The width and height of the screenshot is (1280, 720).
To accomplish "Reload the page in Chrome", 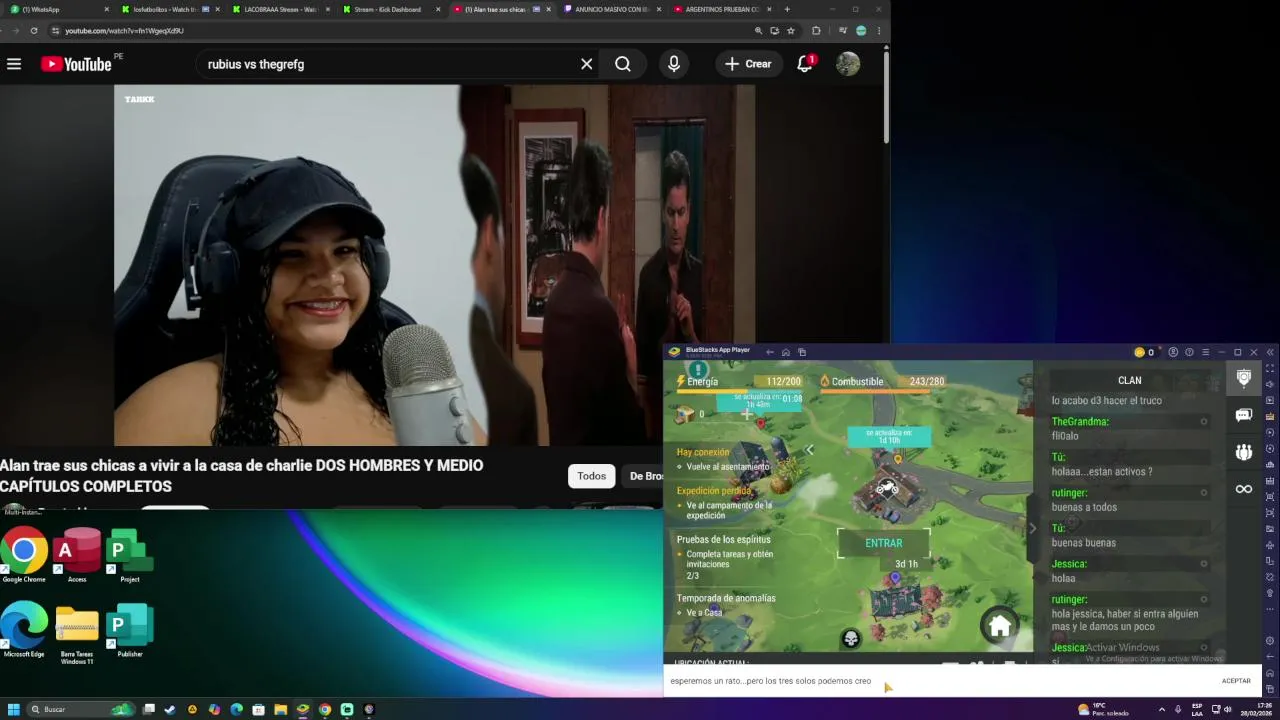I will [x=34, y=31].
